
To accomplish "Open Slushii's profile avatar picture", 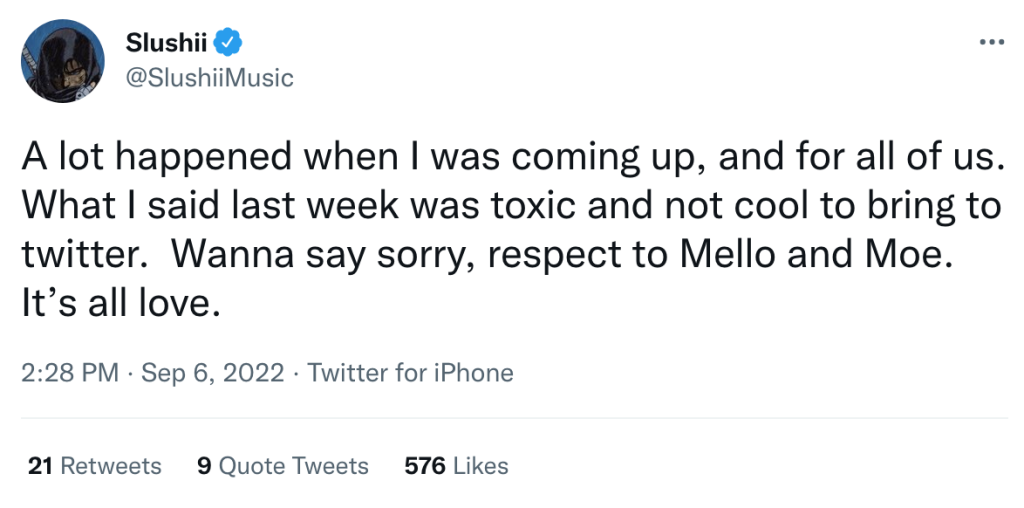I will click(63, 61).
